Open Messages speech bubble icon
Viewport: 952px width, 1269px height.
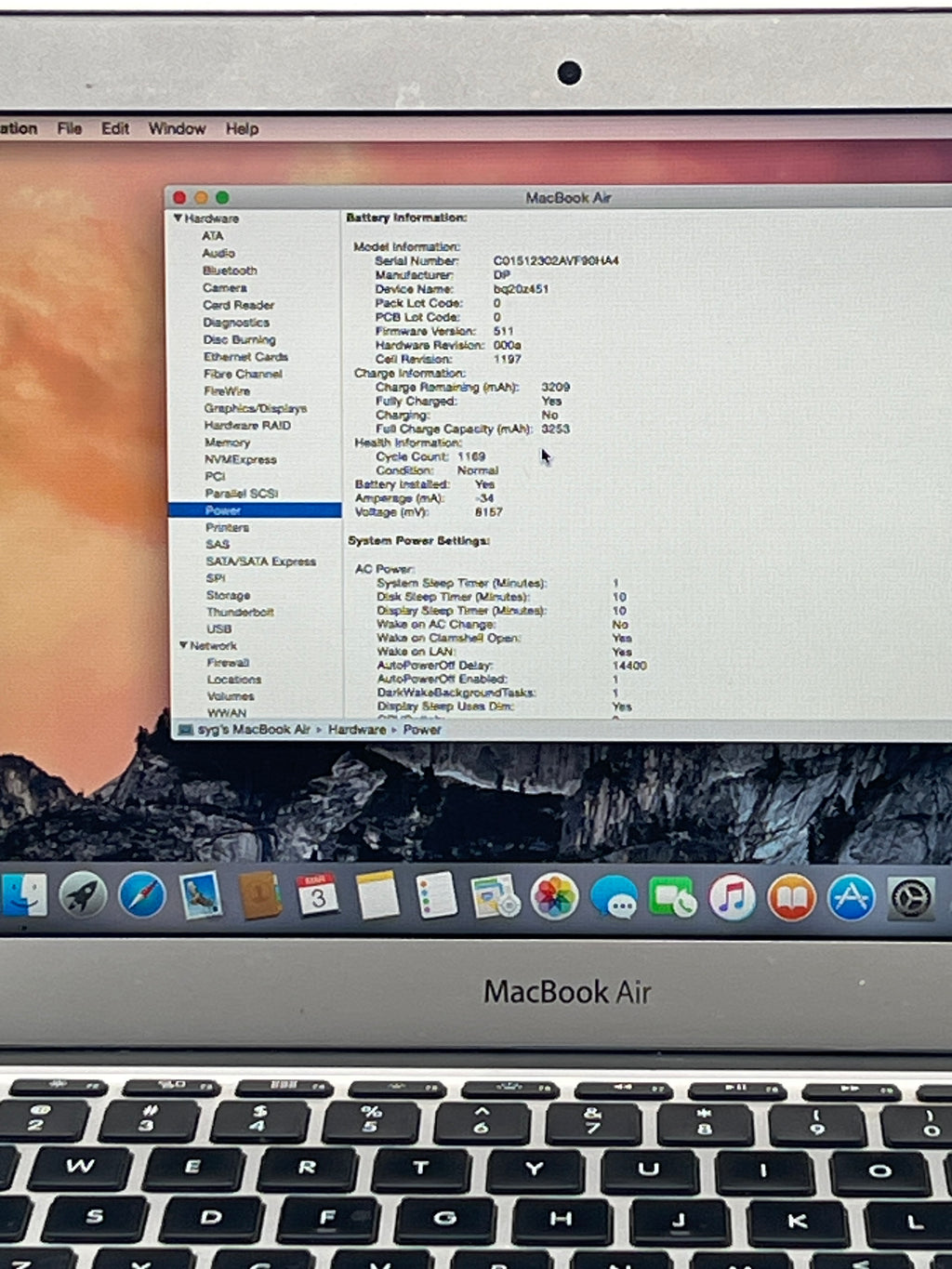(x=614, y=899)
